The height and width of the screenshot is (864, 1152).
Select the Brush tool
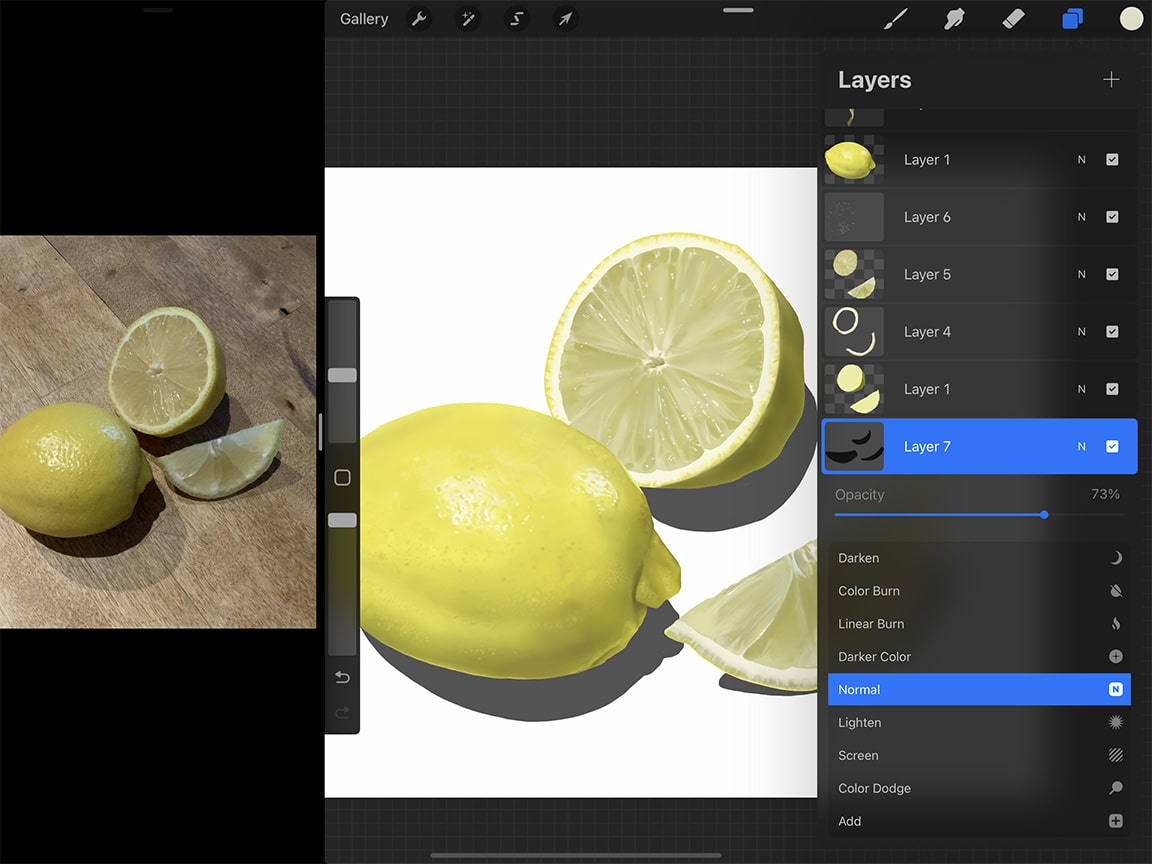[895, 18]
